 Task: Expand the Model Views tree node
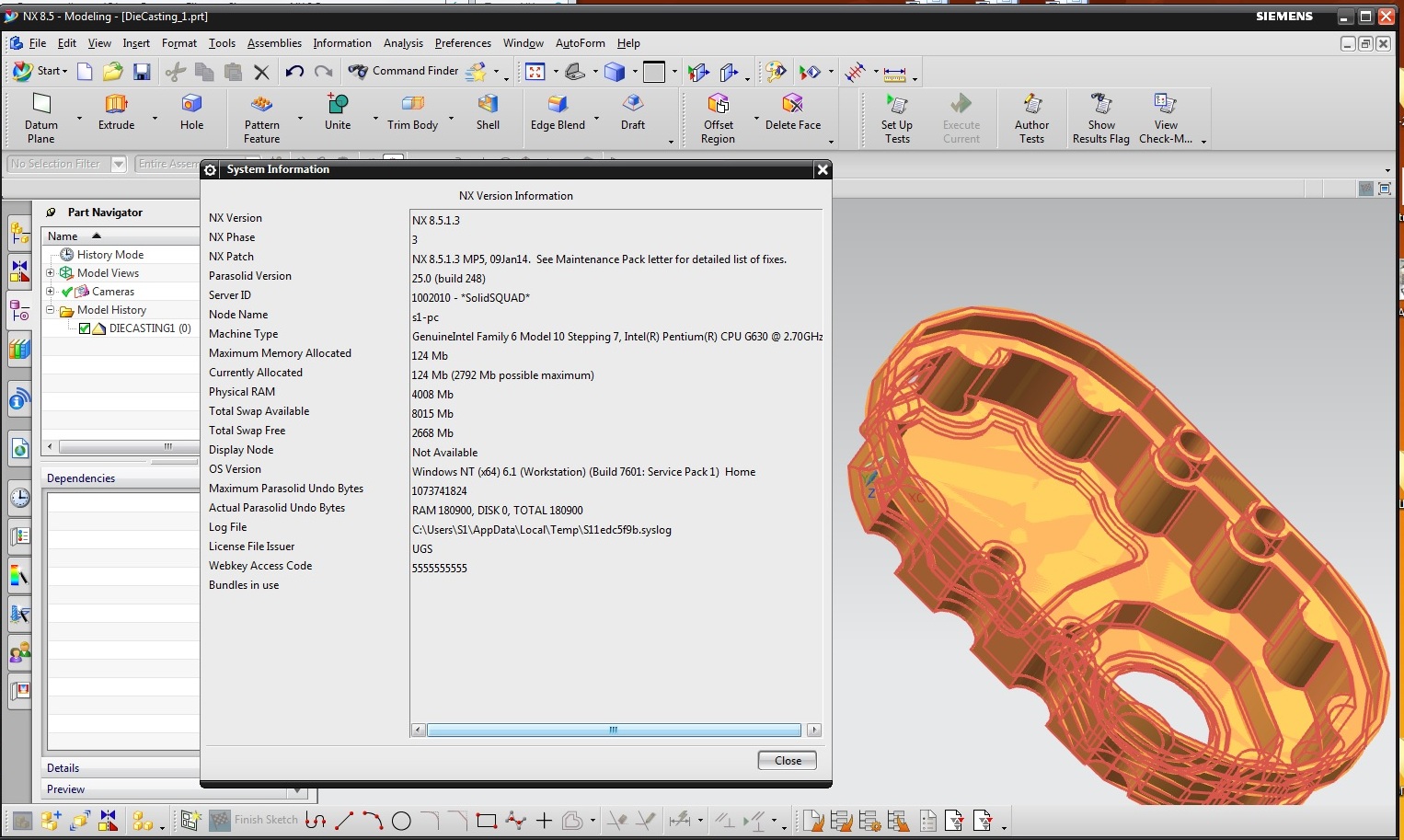[51, 273]
